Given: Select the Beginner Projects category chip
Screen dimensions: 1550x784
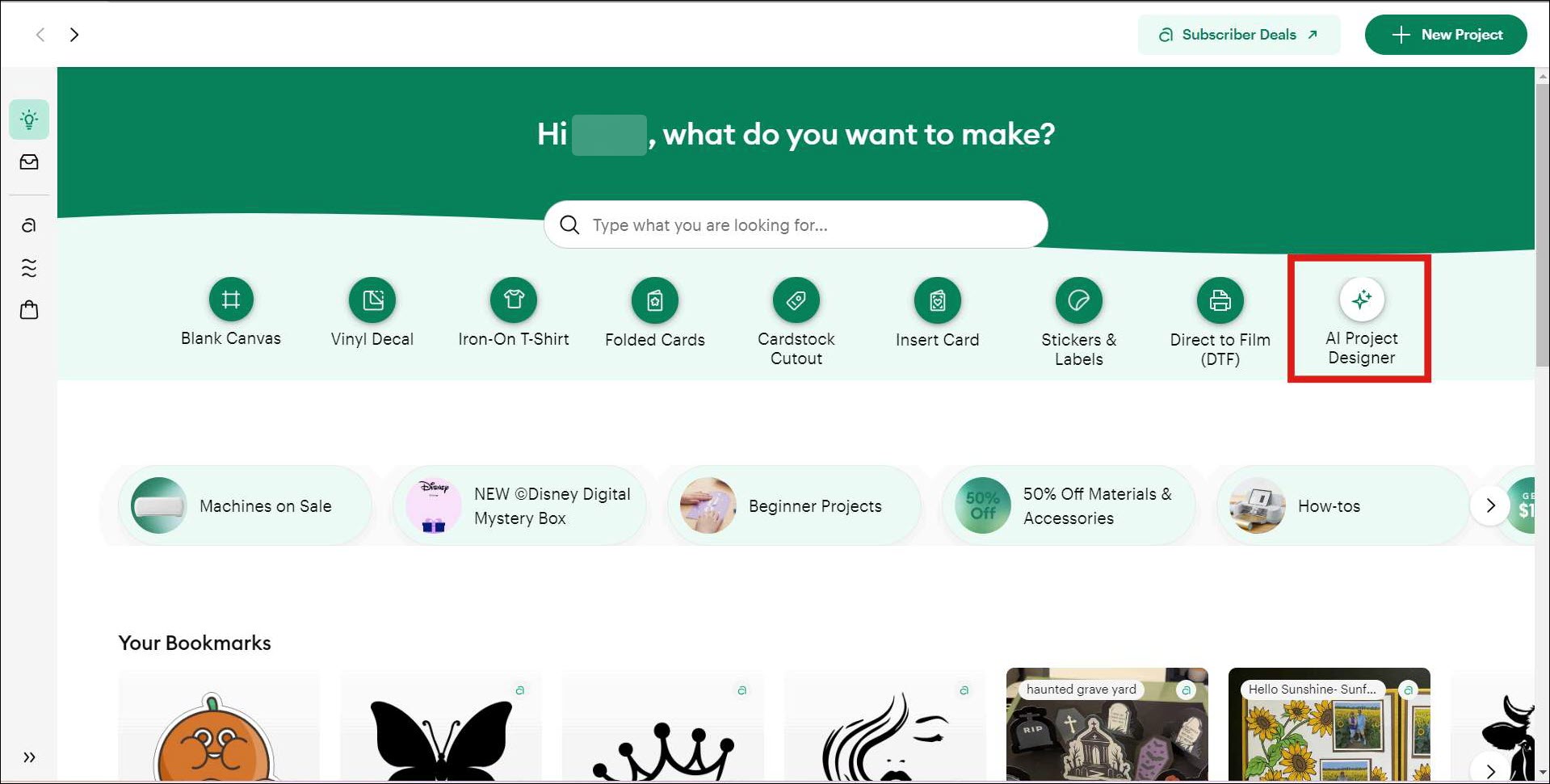Looking at the screenshot, I should point(794,506).
